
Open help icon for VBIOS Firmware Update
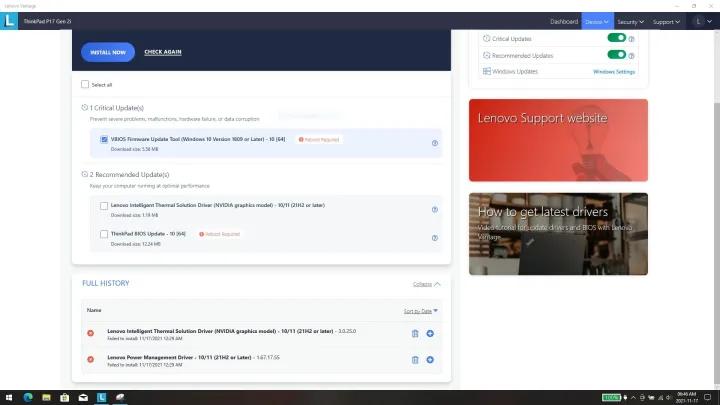point(434,143)
